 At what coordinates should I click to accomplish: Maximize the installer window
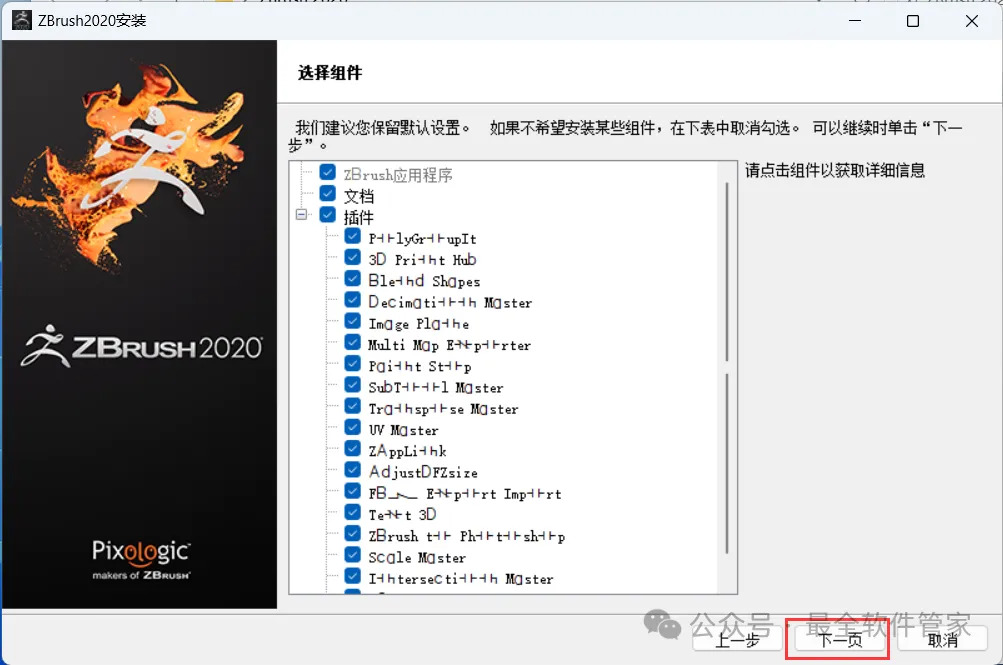coord(913,20)
